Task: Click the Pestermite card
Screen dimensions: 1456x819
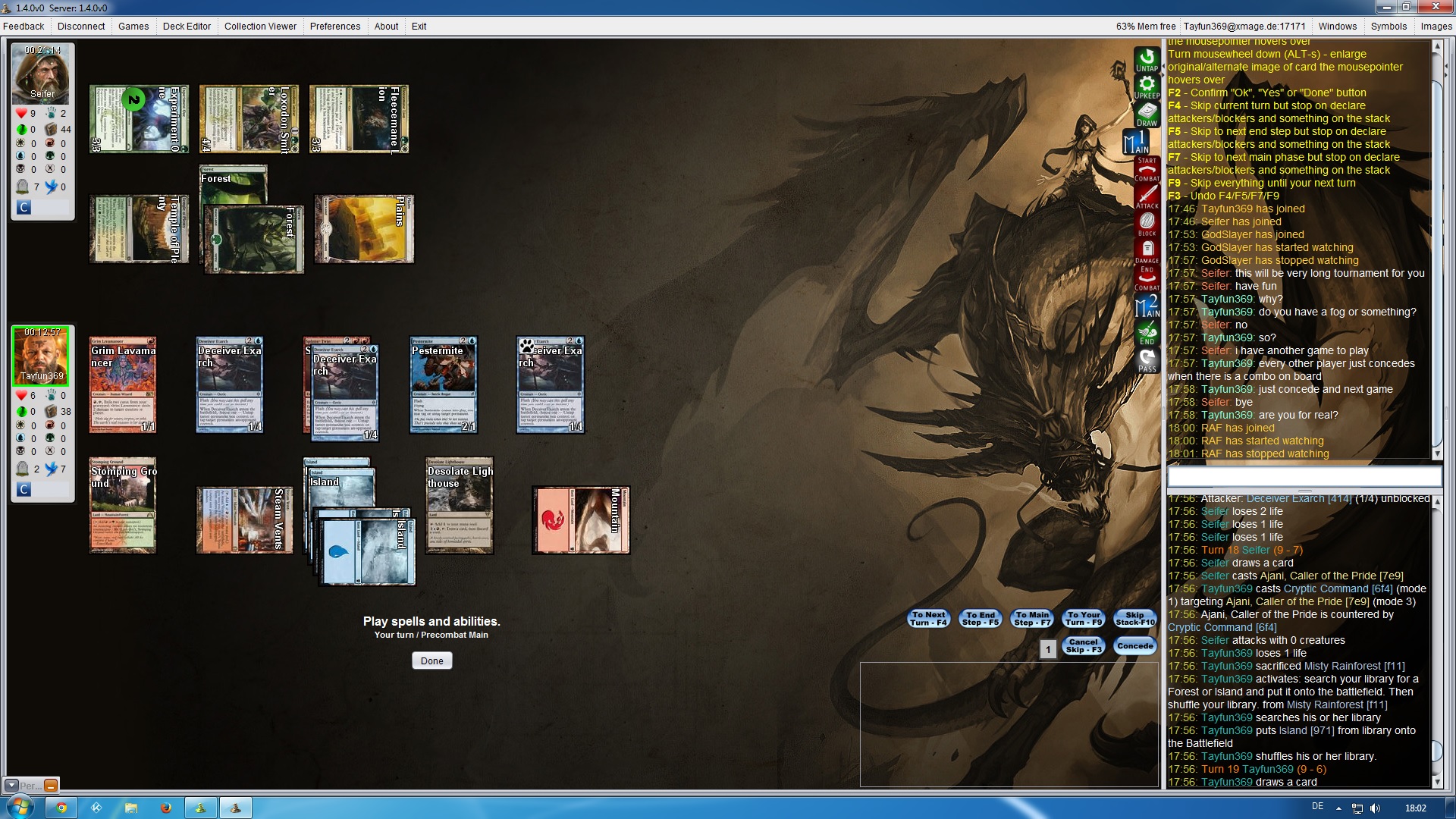Action: coord(444,384)
